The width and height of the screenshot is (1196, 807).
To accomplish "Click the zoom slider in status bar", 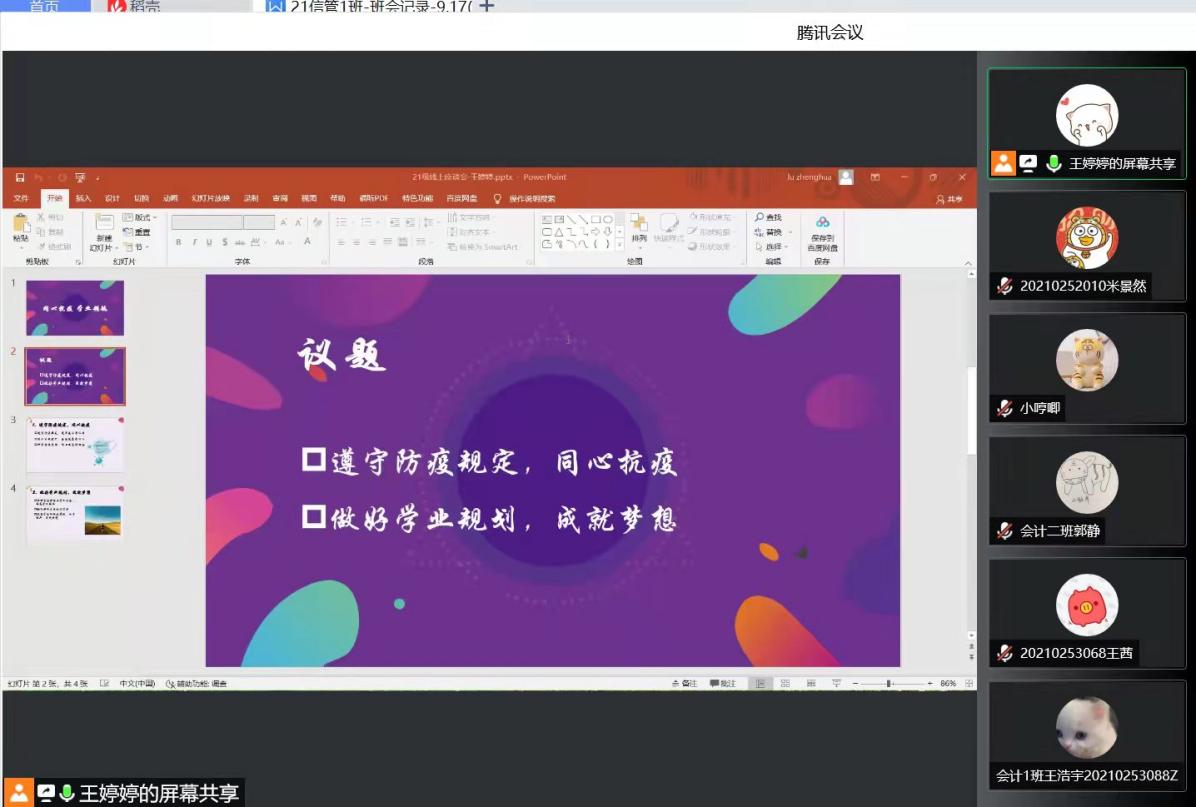I will (888, 683).
